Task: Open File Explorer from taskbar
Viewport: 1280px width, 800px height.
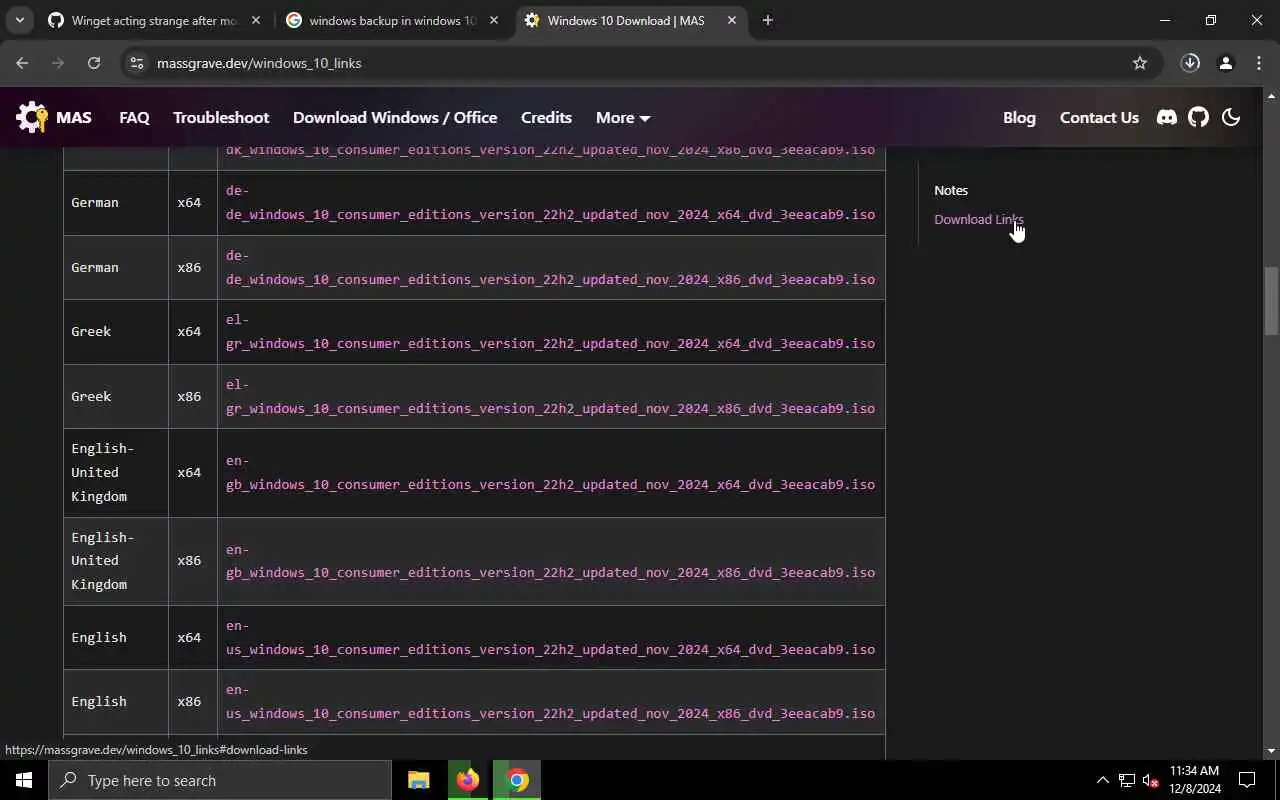Action: click(418, 780)
